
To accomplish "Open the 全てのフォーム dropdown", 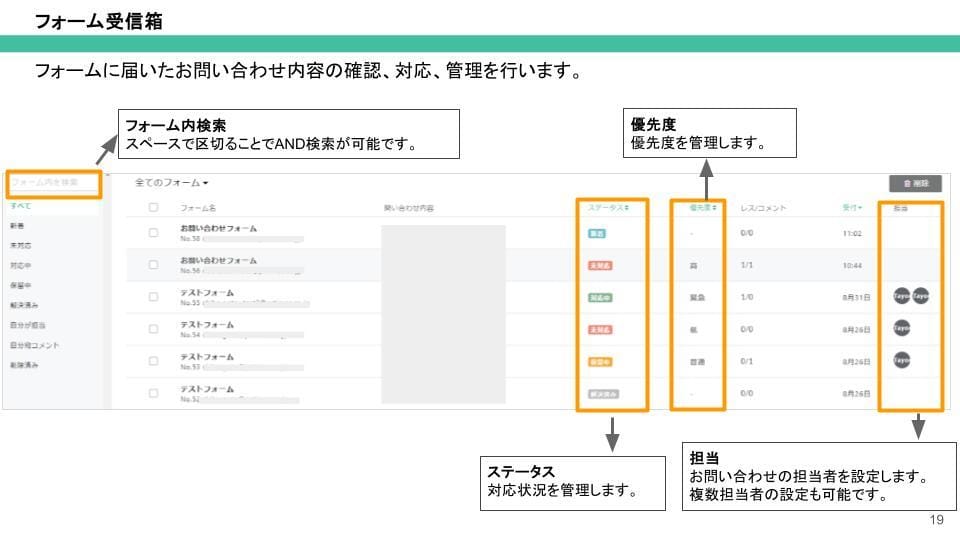I will coord(172,183).
